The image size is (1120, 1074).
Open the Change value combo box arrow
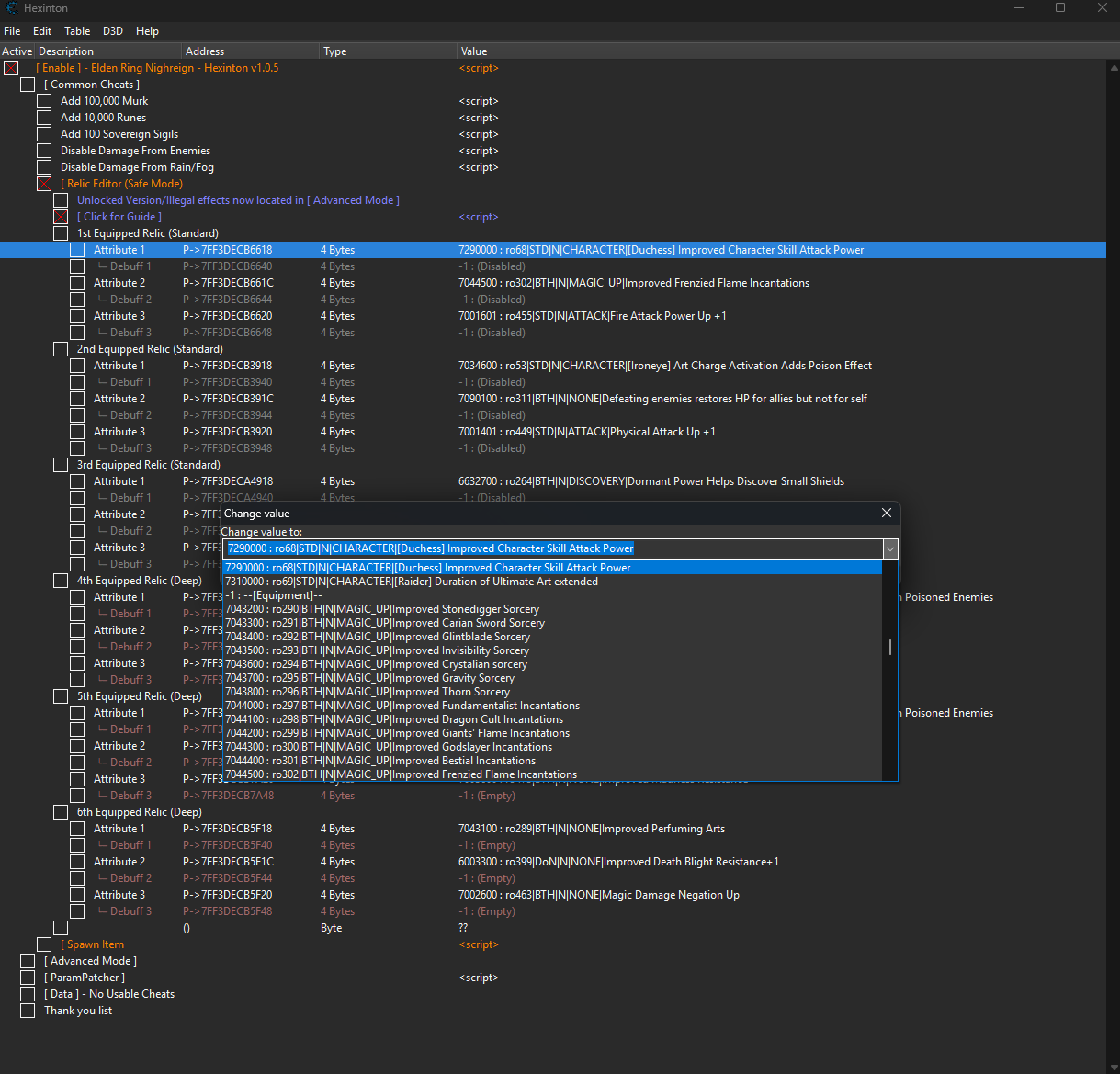(x=889, y=548)
